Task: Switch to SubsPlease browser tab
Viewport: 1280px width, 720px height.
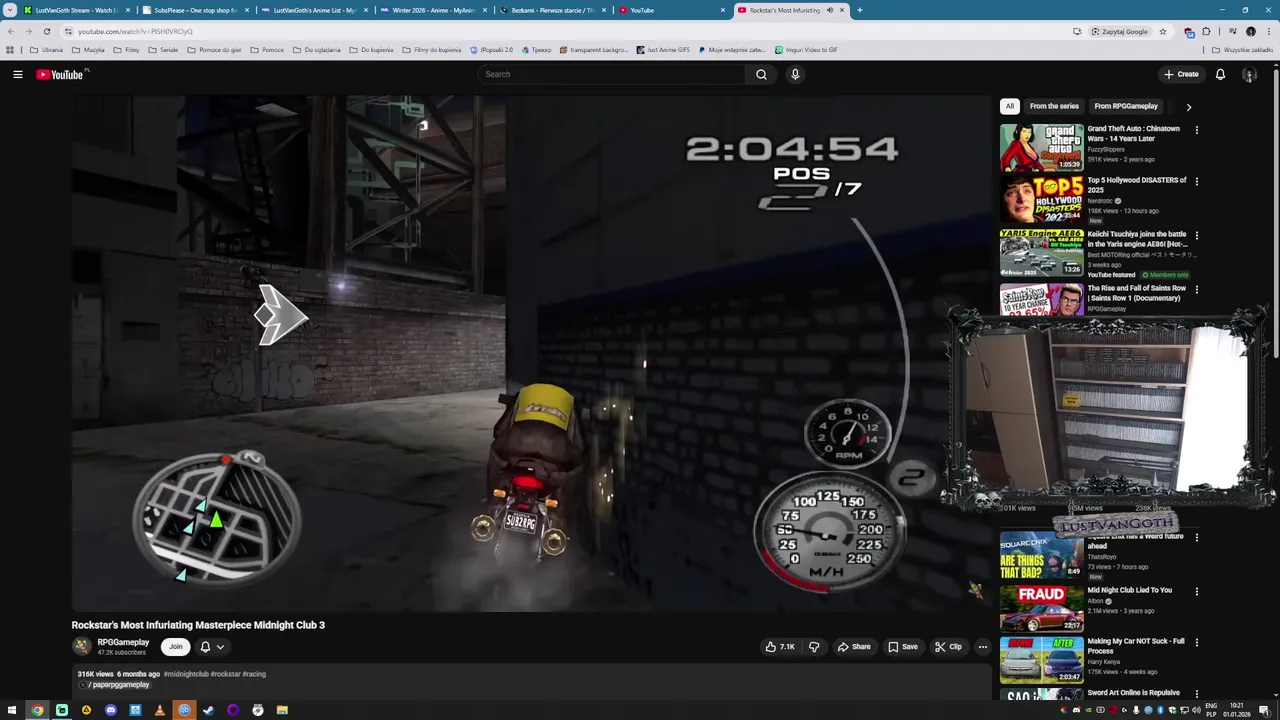Action: click(x=196, y=10)
